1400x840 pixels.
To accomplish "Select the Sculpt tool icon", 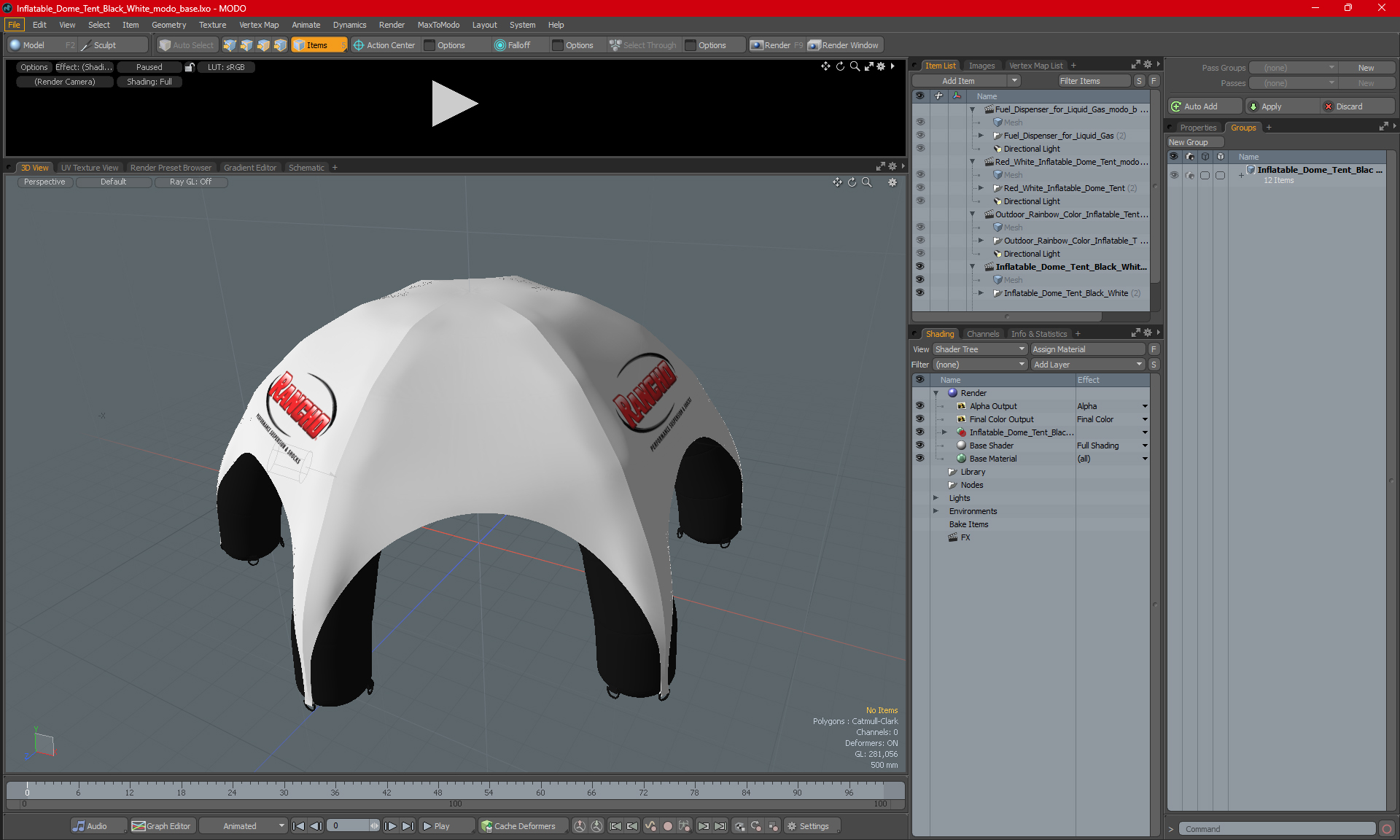I will [x=85, y=45].
